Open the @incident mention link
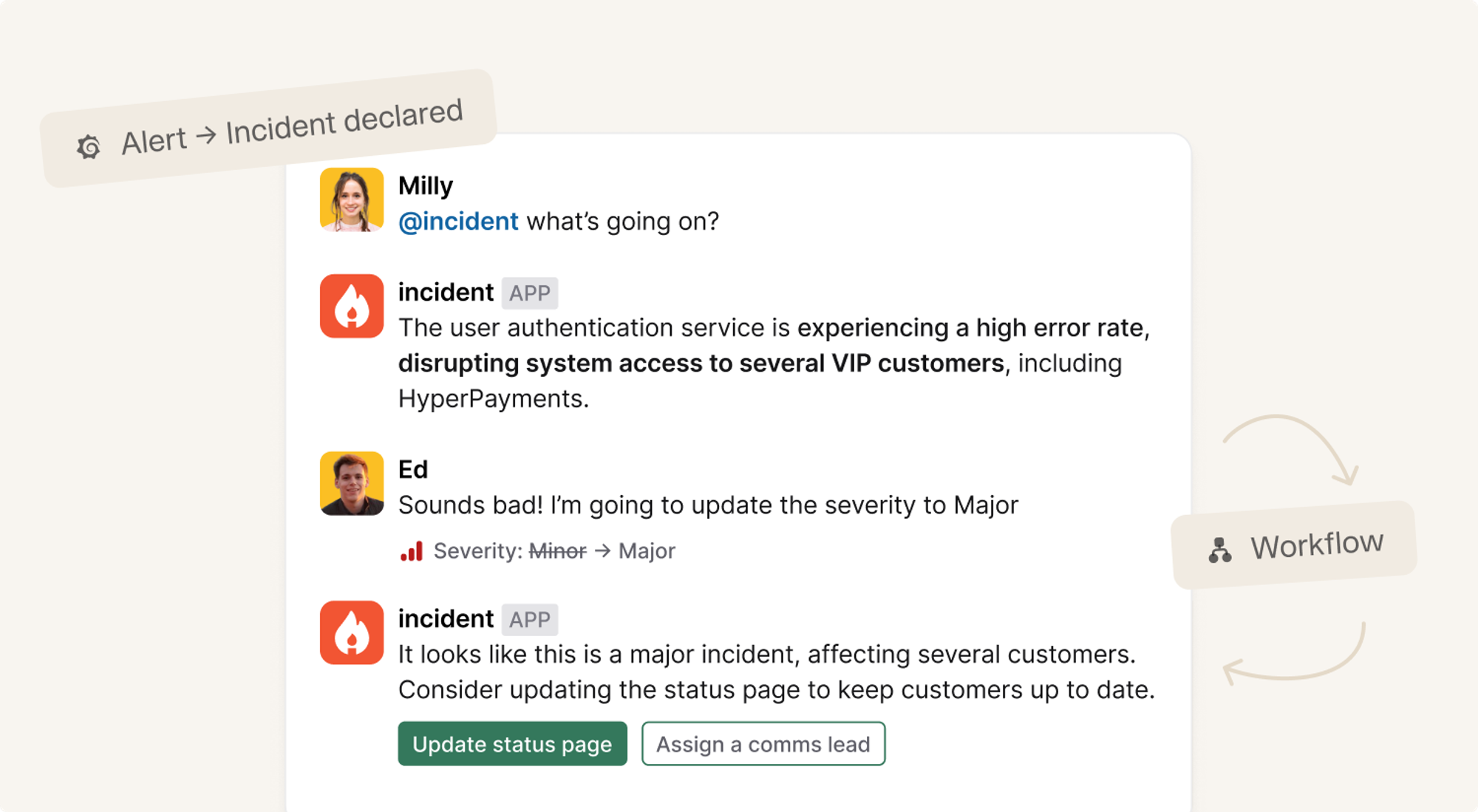1478x812 pixels. point(458,222)
